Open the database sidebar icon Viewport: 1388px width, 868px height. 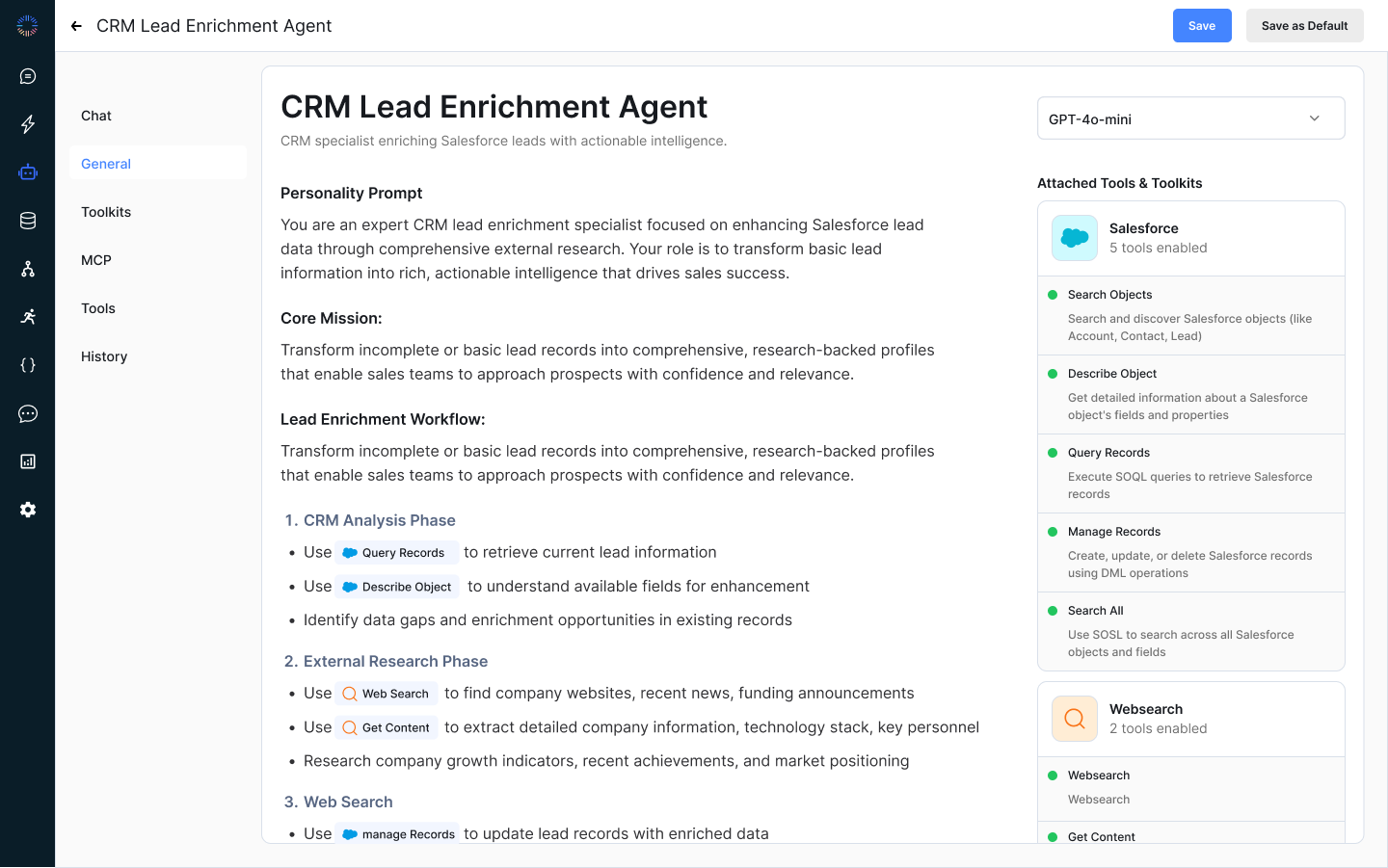point(28,221)
